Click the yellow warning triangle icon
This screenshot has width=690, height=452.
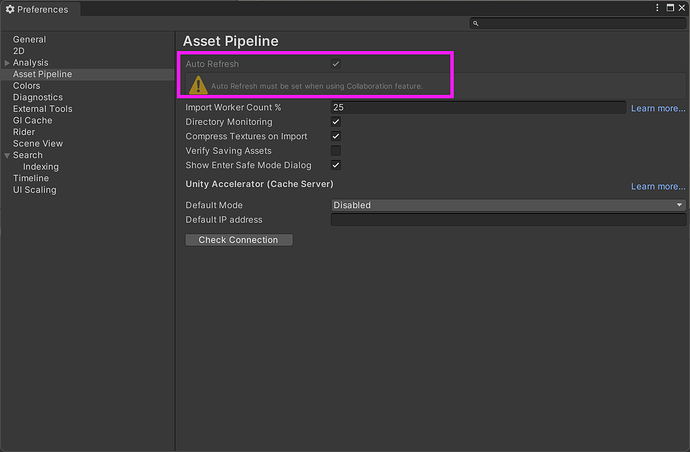click(198, 85)
